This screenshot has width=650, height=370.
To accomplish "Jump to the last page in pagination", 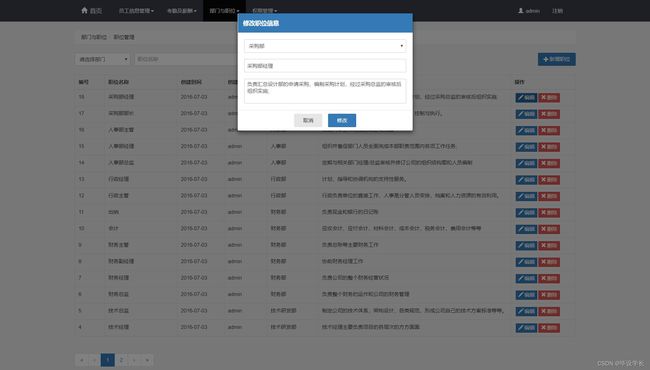I will 147,360.
